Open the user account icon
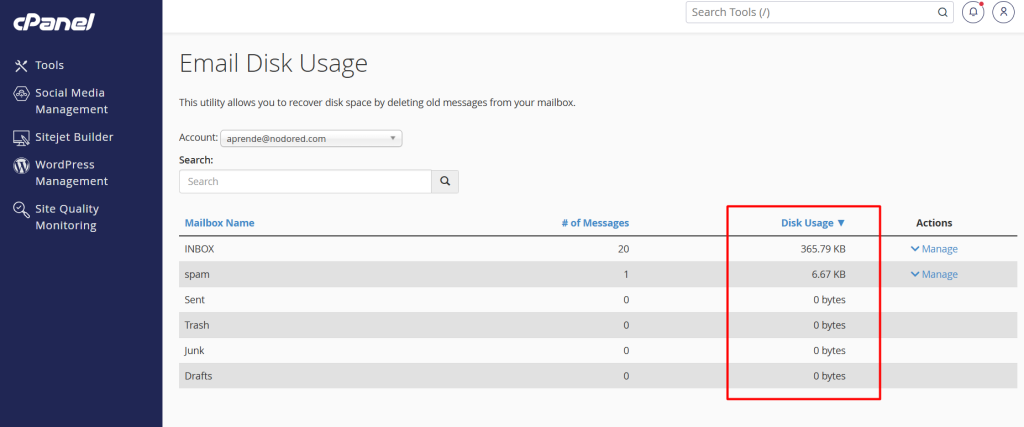1024x427 pixels. pos(1002,13)
